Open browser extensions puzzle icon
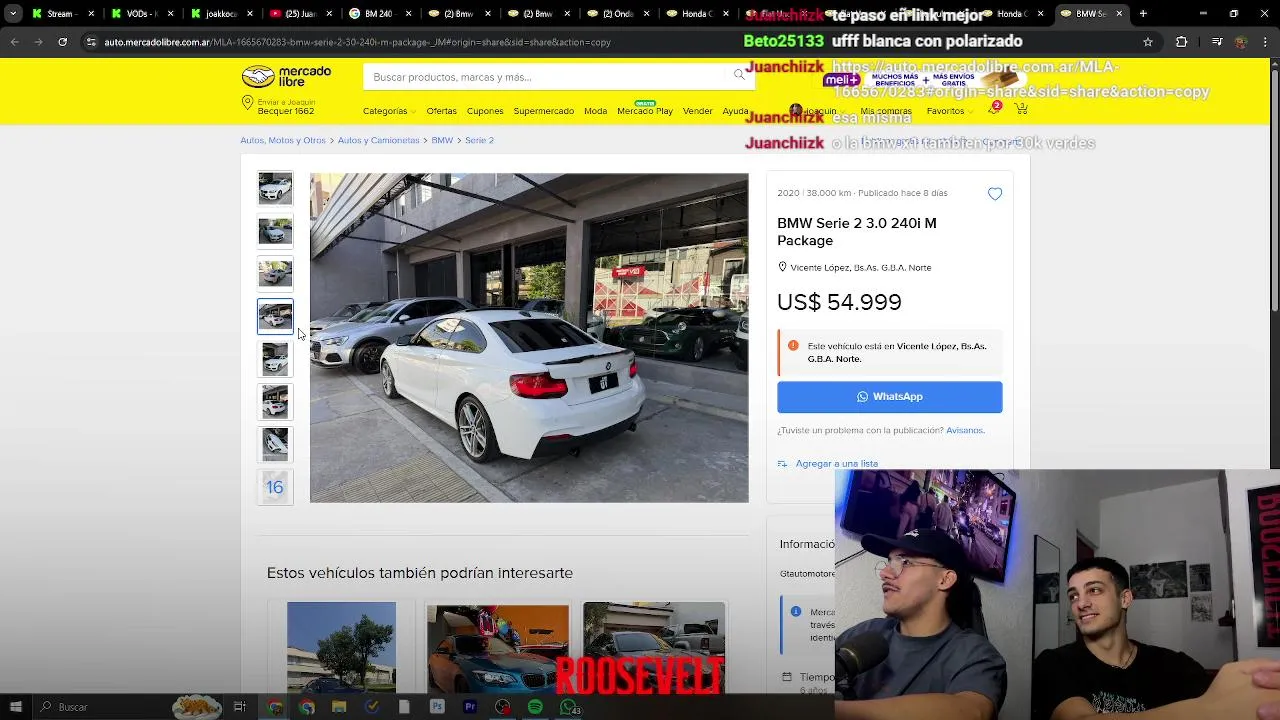1280x720 pixels. 1182,42
